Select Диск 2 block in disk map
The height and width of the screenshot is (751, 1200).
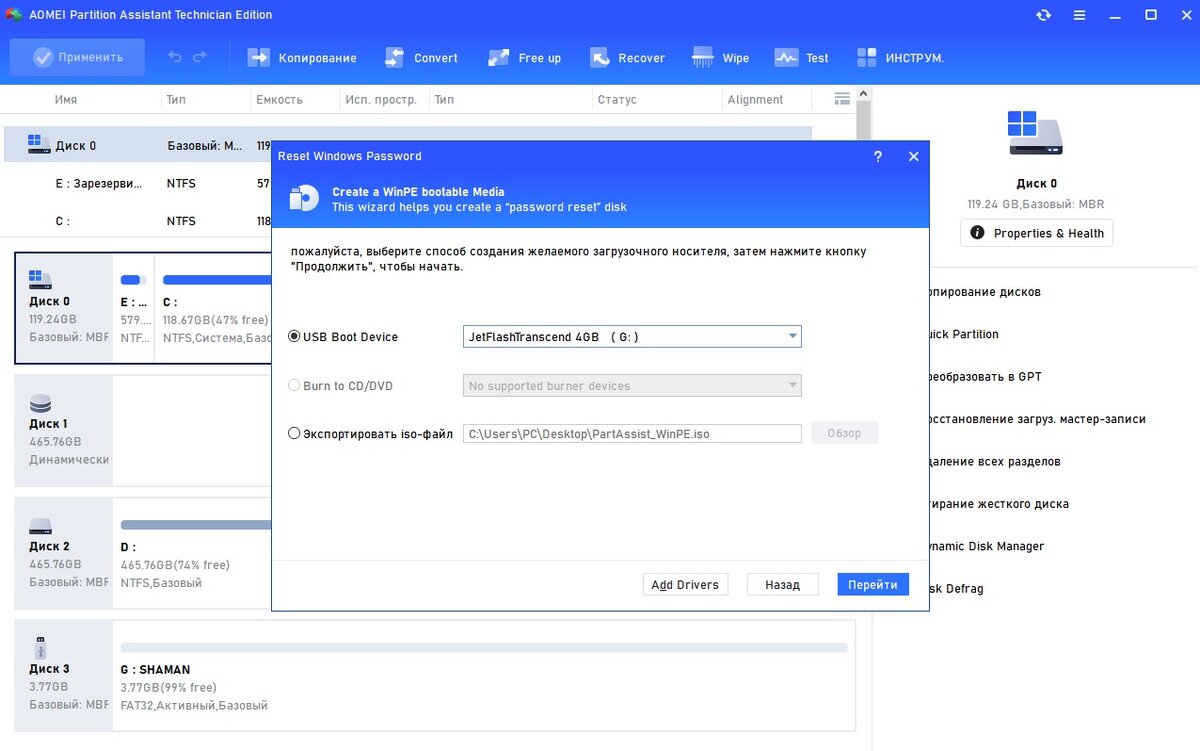click(64, 552)
